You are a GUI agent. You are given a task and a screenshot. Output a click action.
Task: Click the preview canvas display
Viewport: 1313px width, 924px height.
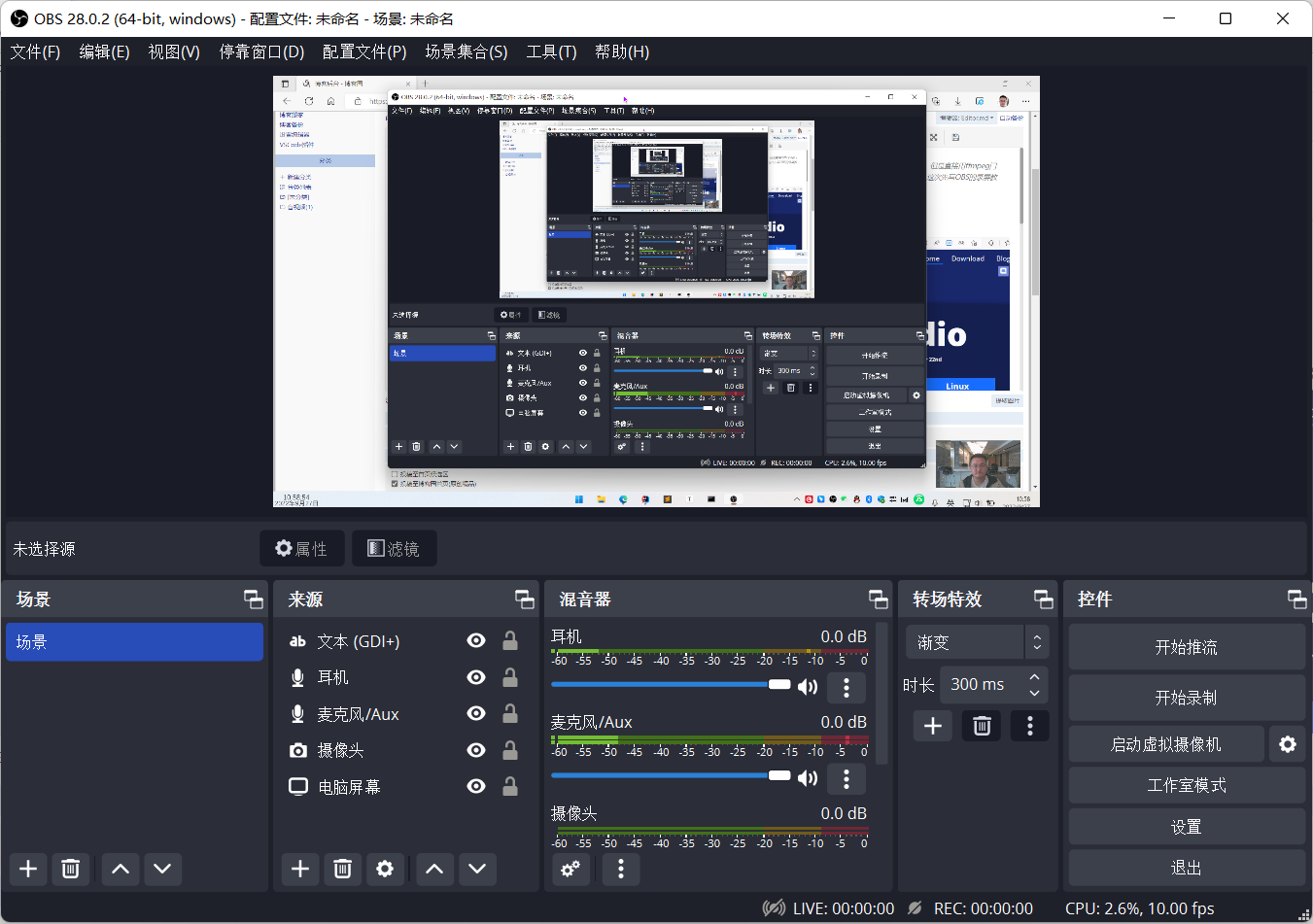[656, 291]
